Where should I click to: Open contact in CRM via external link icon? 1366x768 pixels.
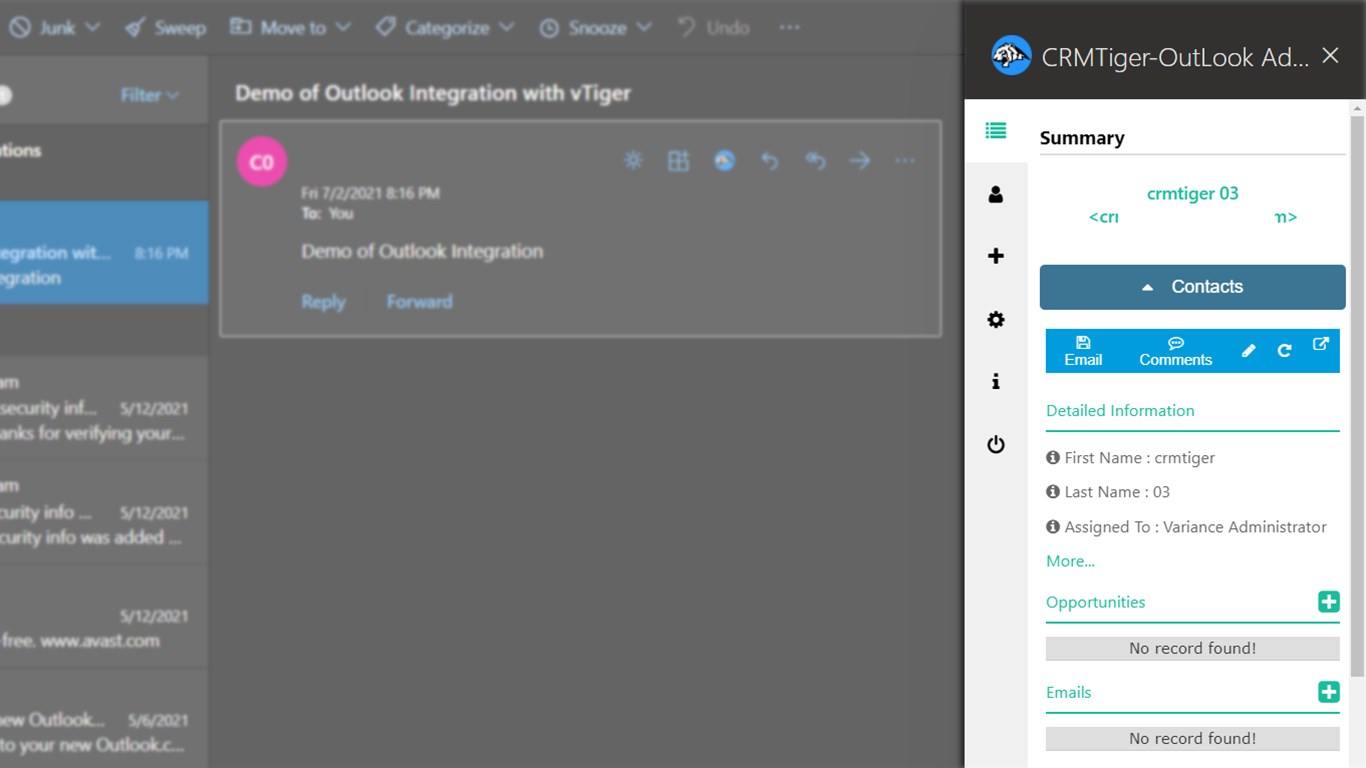[1320, 344]
